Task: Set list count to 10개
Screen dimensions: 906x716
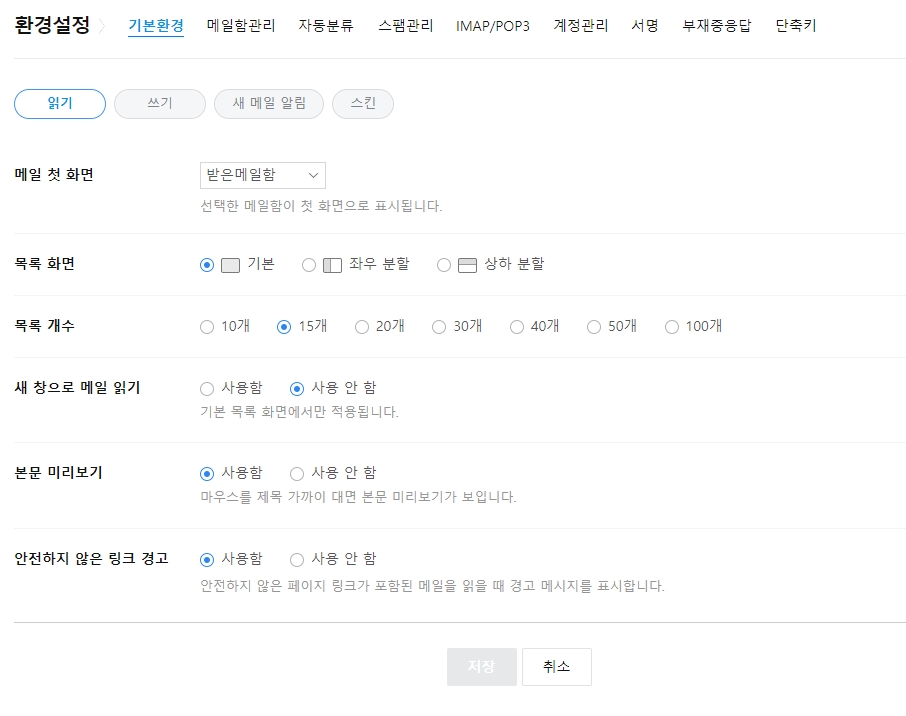Action: coord(207,327)
